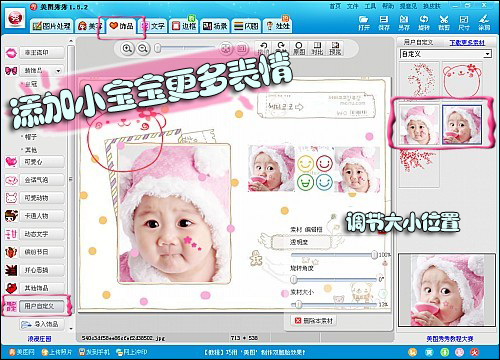Screen dimensions: 500x360
Task: Select the pink bear outline sticker thumbnail
Action: (462, 80)
